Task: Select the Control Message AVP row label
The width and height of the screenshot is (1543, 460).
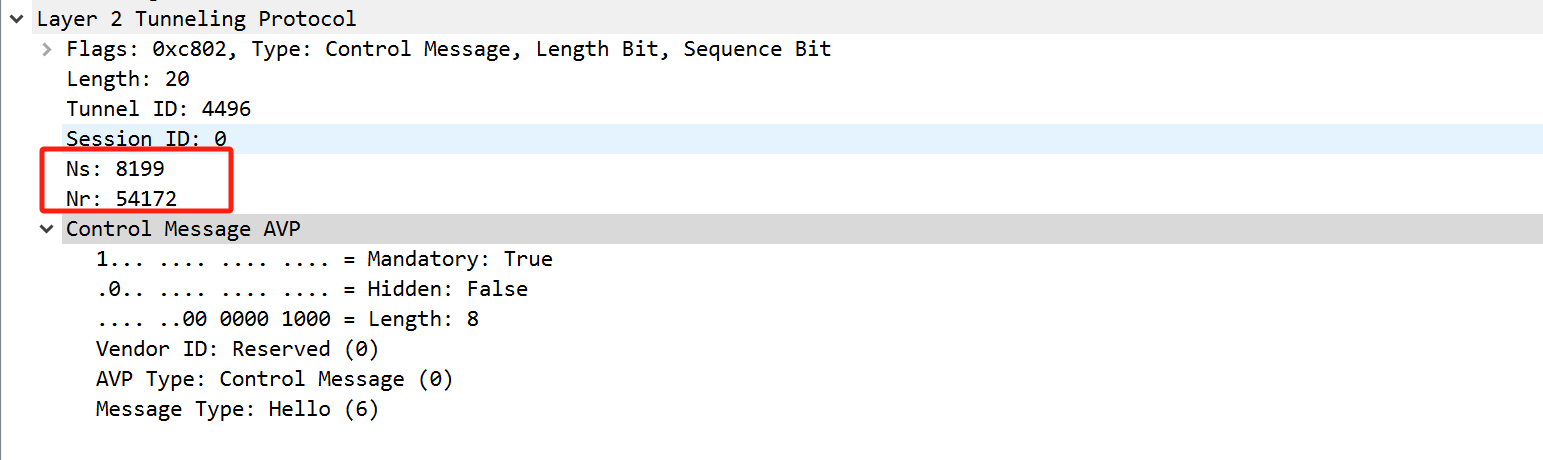Action: coord(183,229)
